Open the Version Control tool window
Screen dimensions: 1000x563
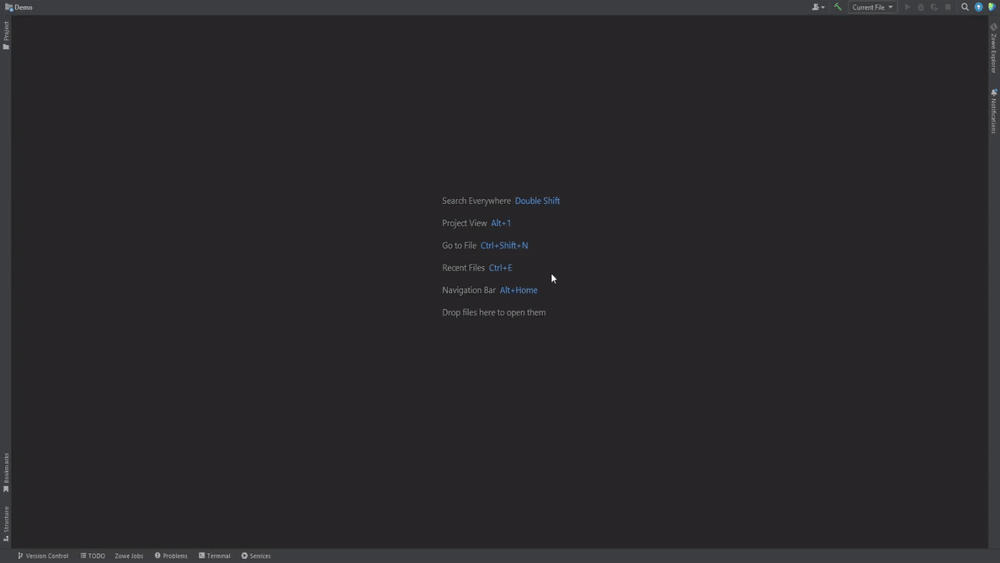tap(43, 556)
